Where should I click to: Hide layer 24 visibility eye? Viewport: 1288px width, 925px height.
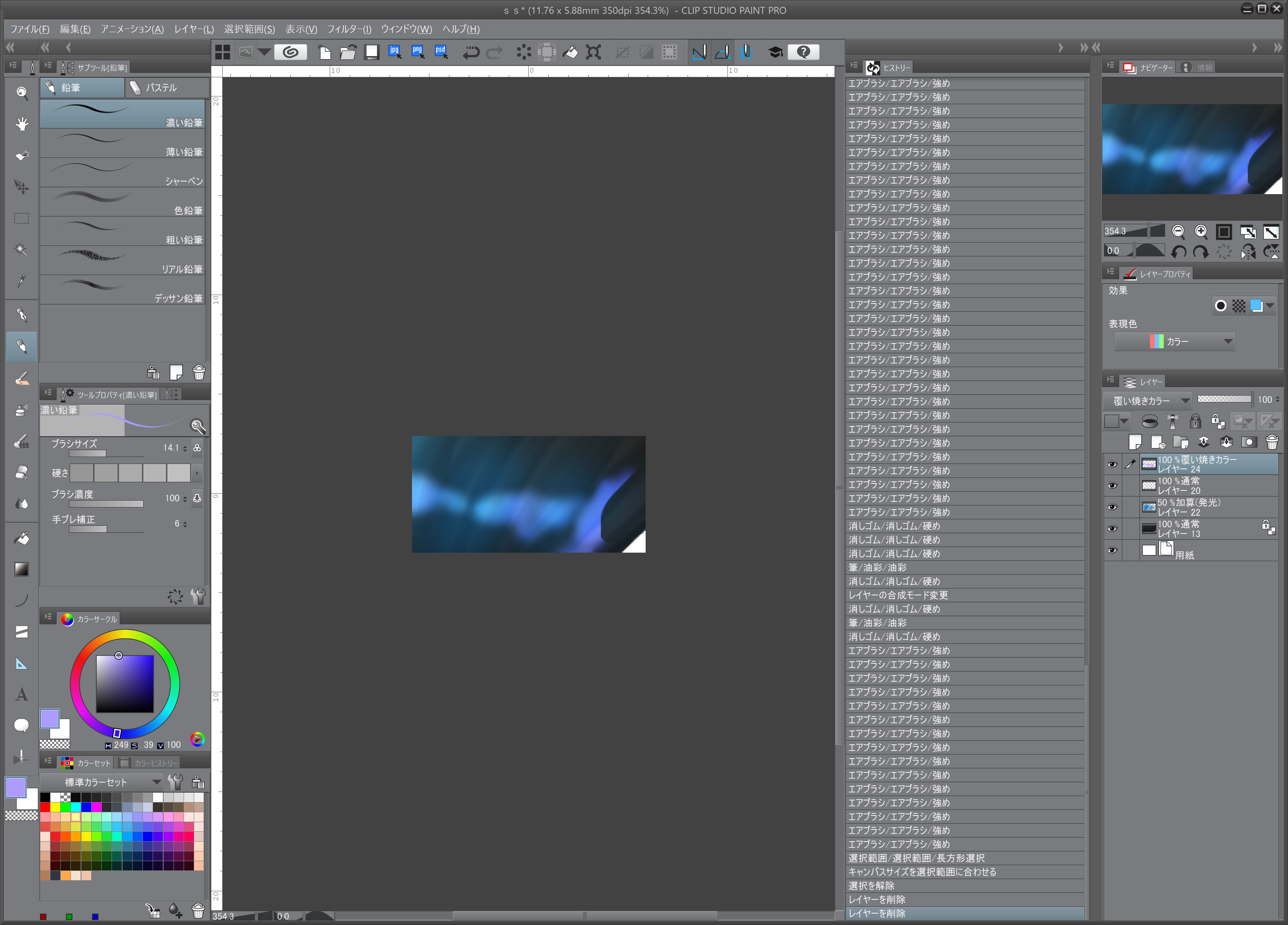[1113, 464]
